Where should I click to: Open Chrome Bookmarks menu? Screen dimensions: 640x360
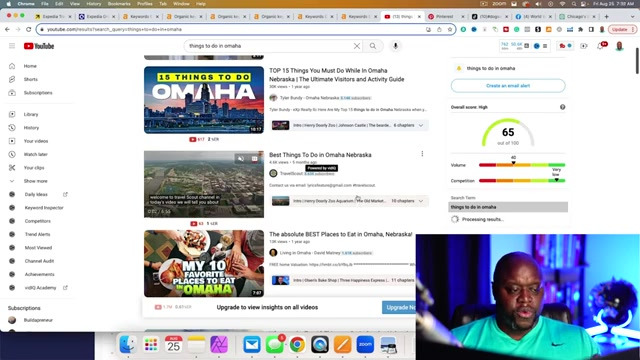[119, 4]
